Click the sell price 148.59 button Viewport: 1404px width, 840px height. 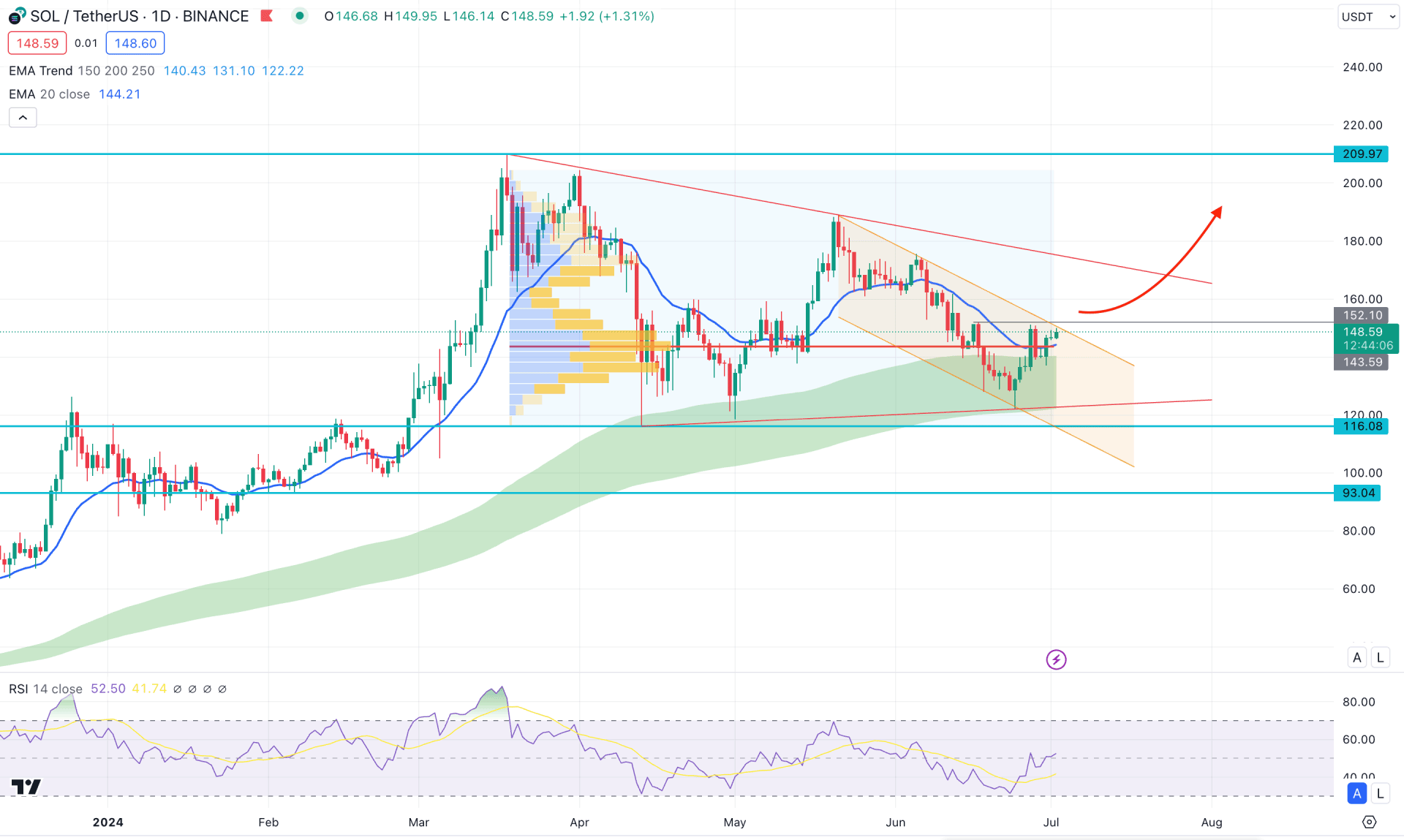coord(37,43)
